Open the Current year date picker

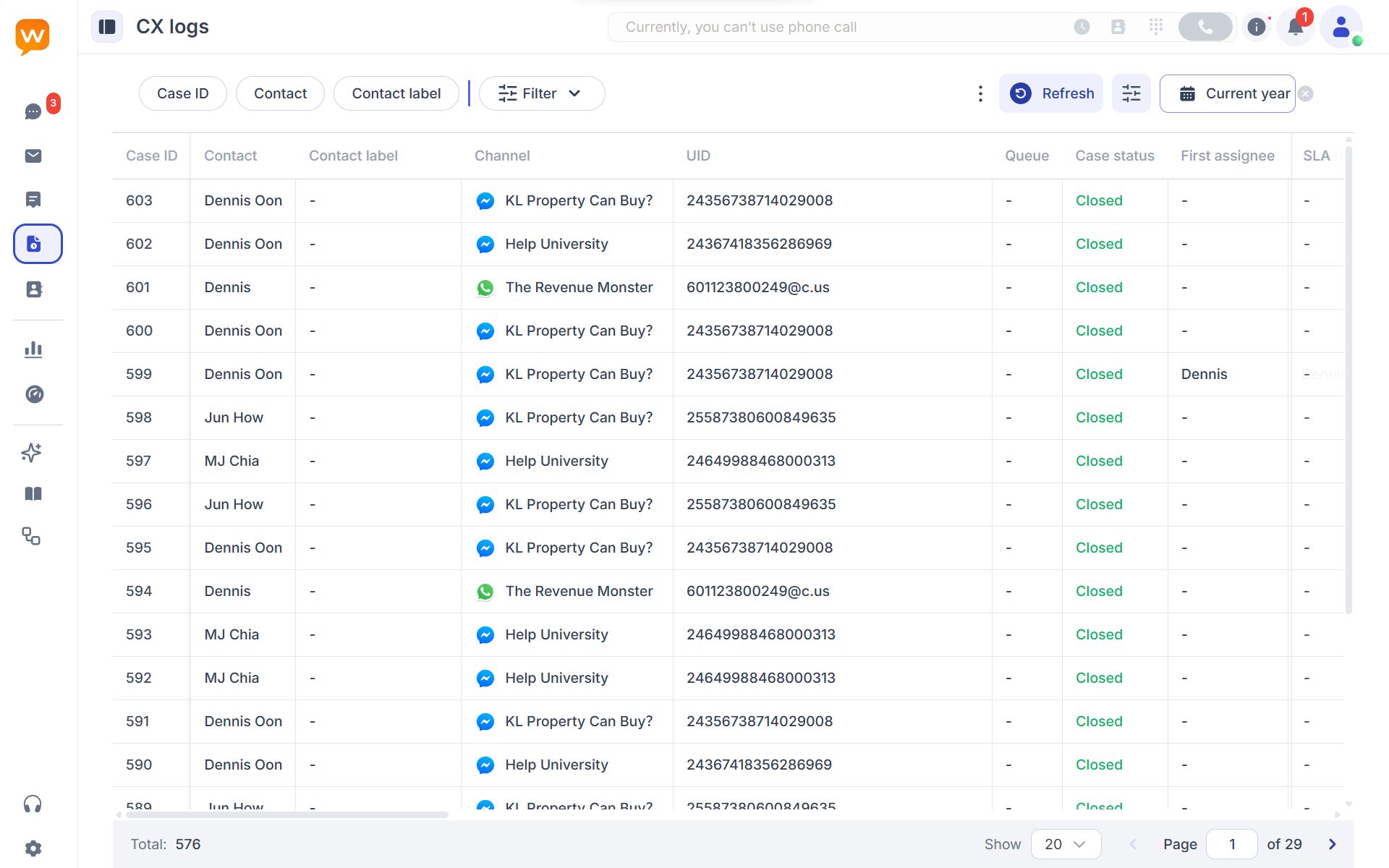(1227, 93)
